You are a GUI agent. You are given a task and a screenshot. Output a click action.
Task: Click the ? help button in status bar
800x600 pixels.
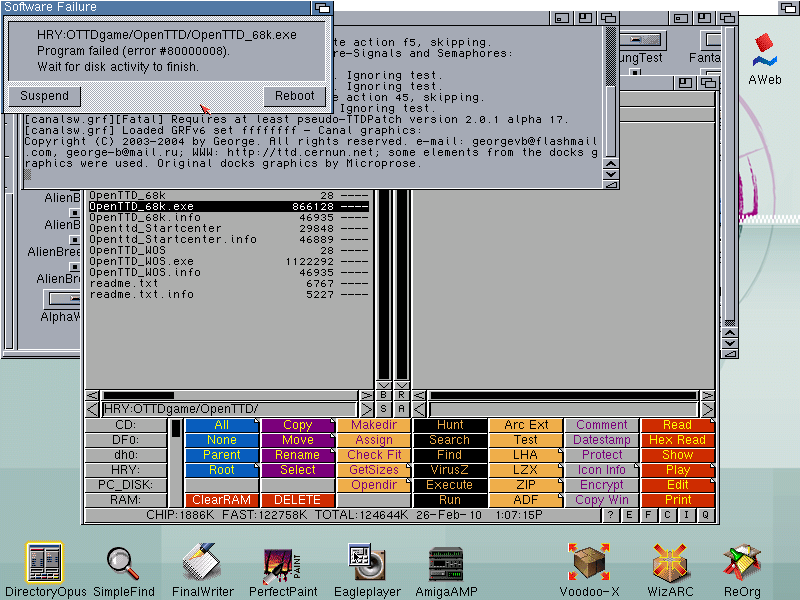pos(611,515)
